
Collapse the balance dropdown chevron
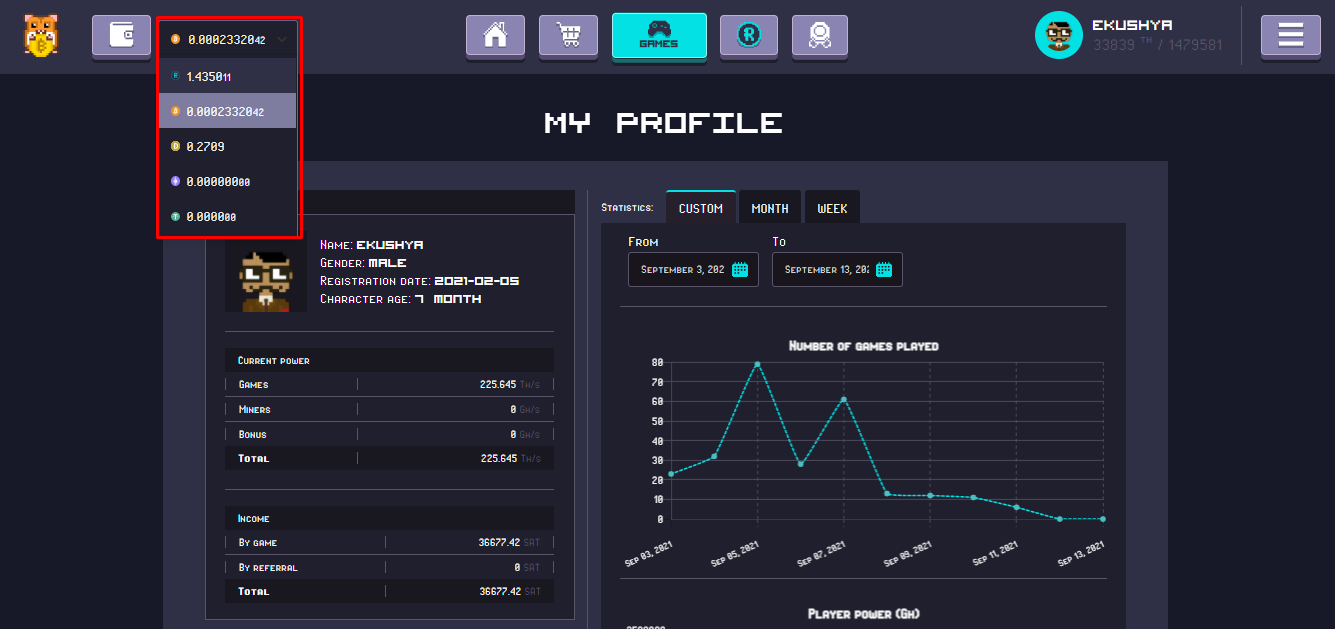[x=283, y=40]
